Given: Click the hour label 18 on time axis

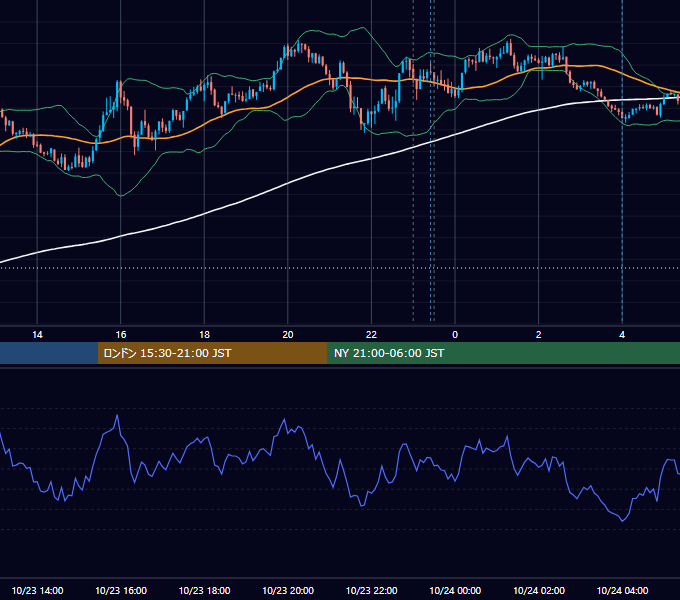Looking at the screenshot, I should [x=204, y=334].
